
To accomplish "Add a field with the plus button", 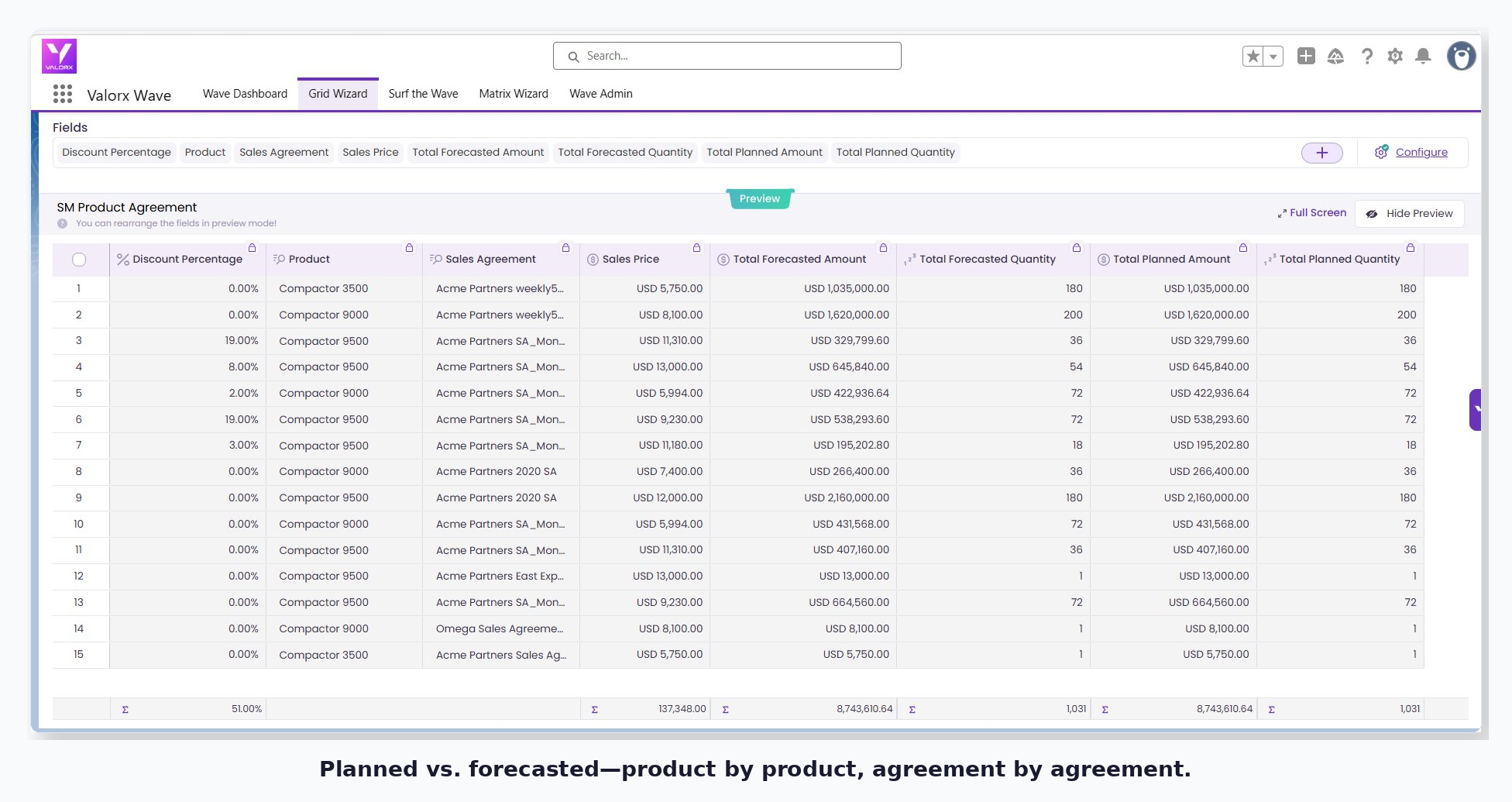I will (x=1322, y=153).
